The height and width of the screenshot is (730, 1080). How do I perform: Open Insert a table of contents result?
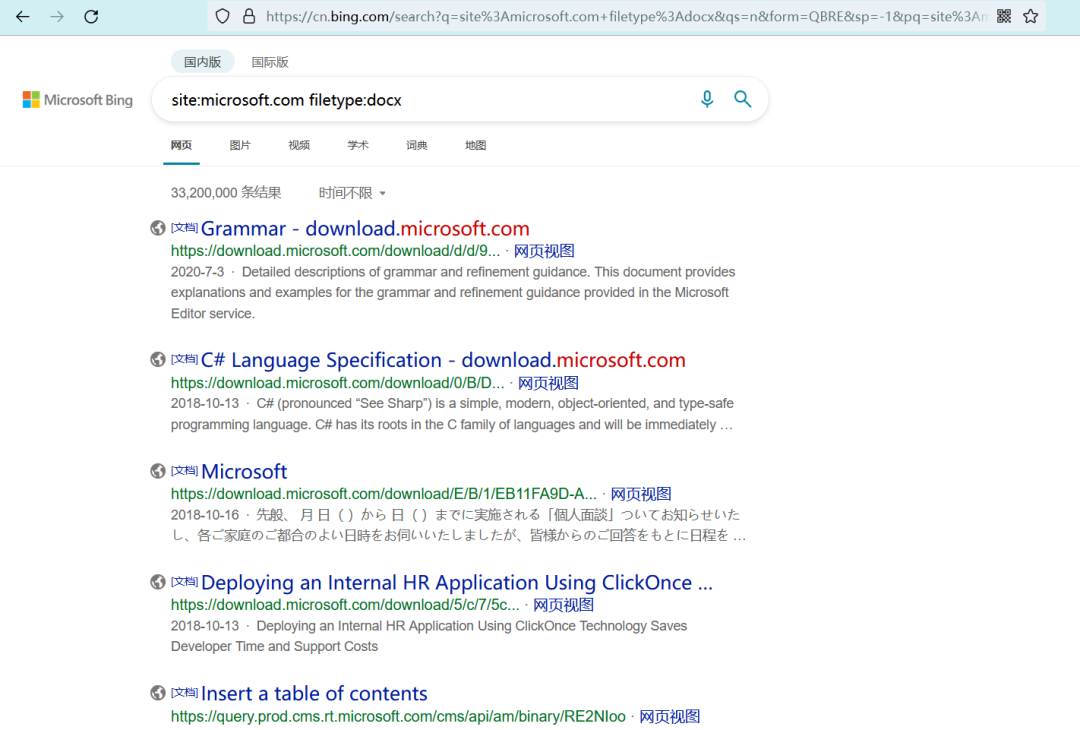tap(314, 694)
